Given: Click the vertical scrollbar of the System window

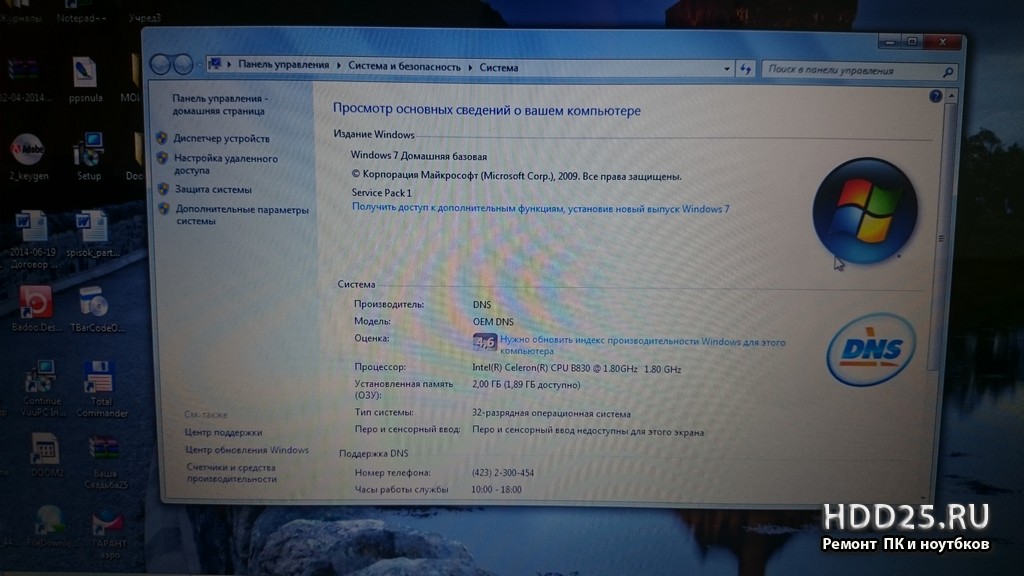Looking at the screenshot, I should click(x=939, y=240).
